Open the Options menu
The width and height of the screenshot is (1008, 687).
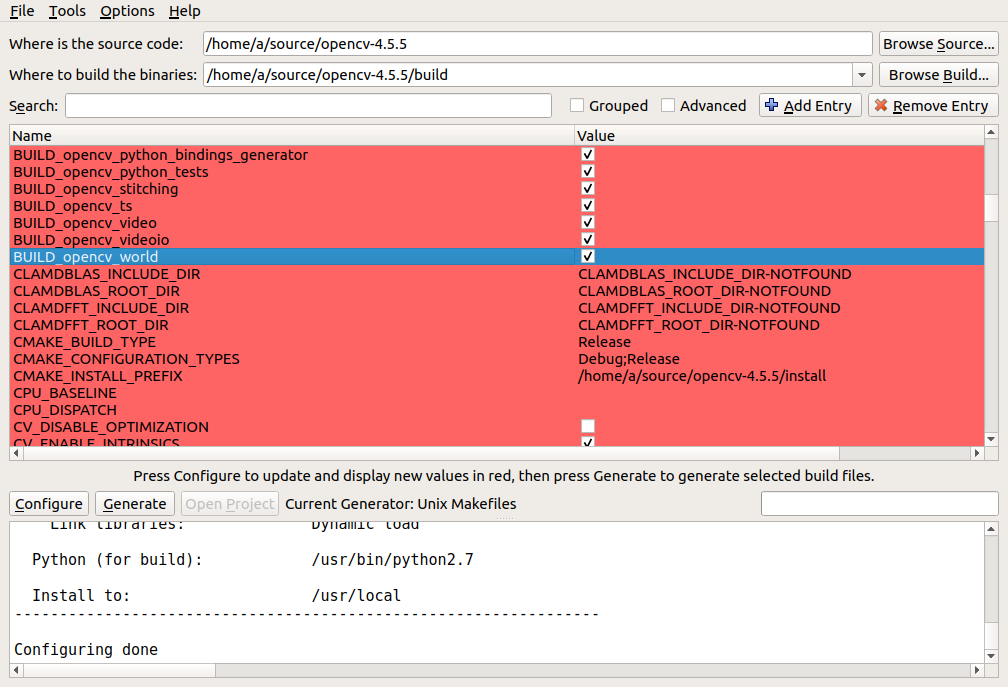click(x=127, y=11)
